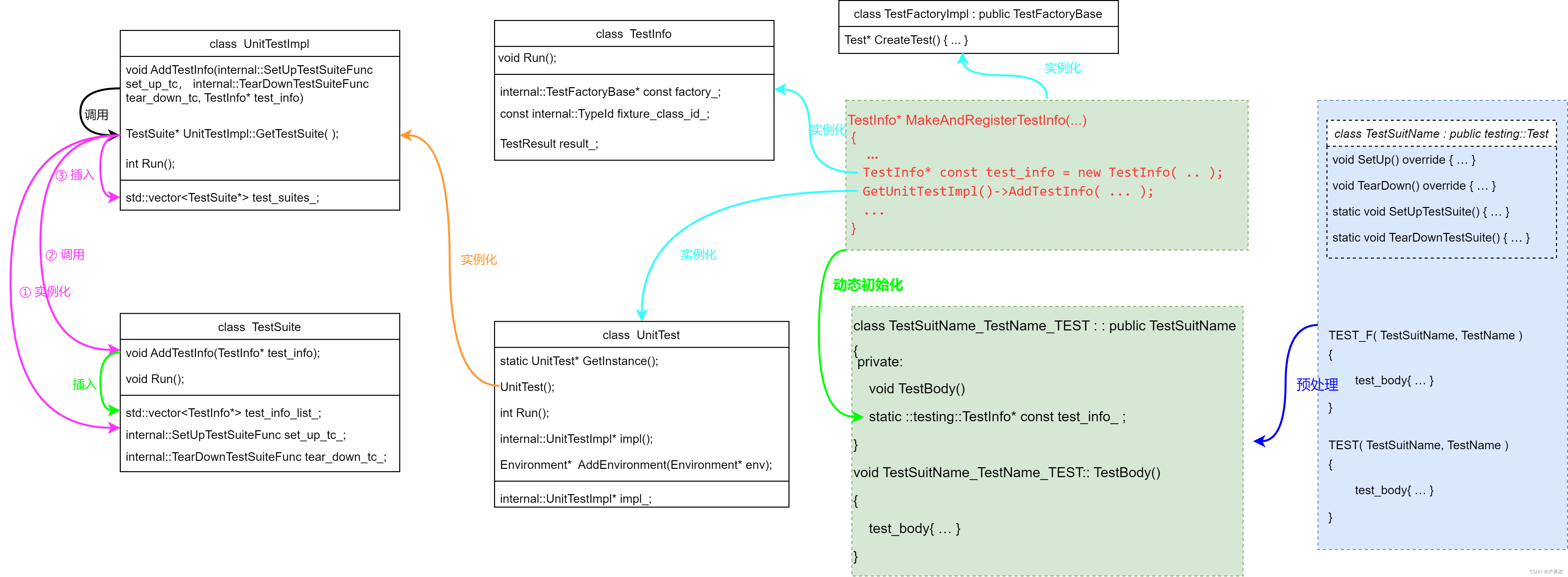This screenshot has height=577, width=1568.
Task: Click 'Environment* AddEnvironment(Environment* env);' line
Action: click(x=636, y=465)
